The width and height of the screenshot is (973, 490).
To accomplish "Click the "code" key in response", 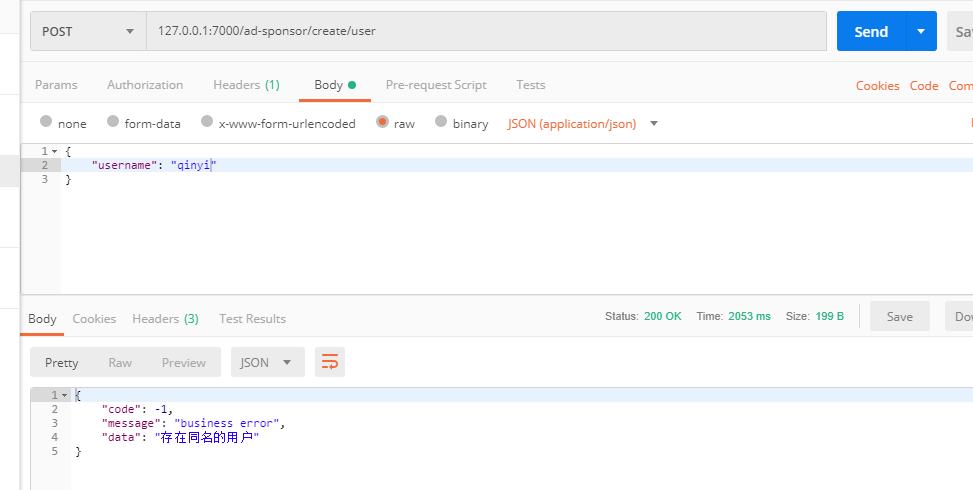I will click(x=122, y=409).
